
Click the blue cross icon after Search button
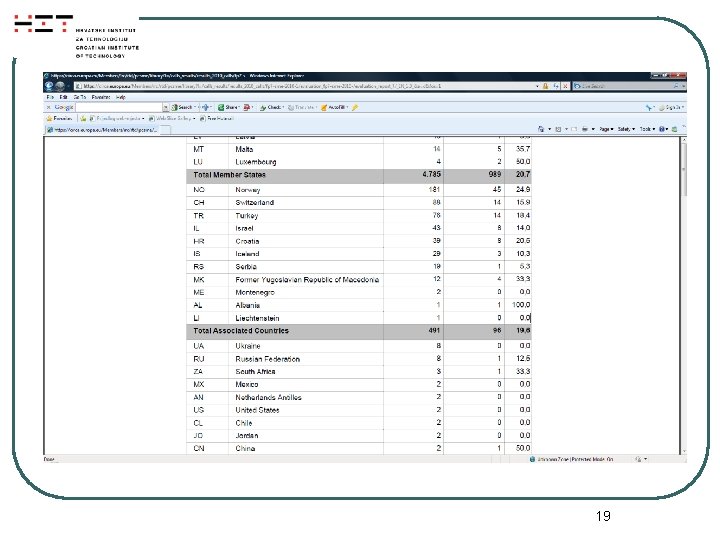(x=205, y=107)
